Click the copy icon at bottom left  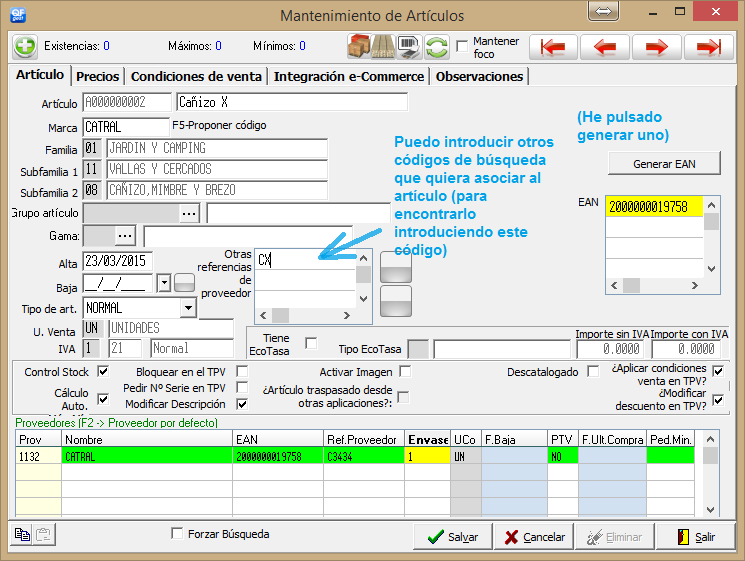coord(21,534)
